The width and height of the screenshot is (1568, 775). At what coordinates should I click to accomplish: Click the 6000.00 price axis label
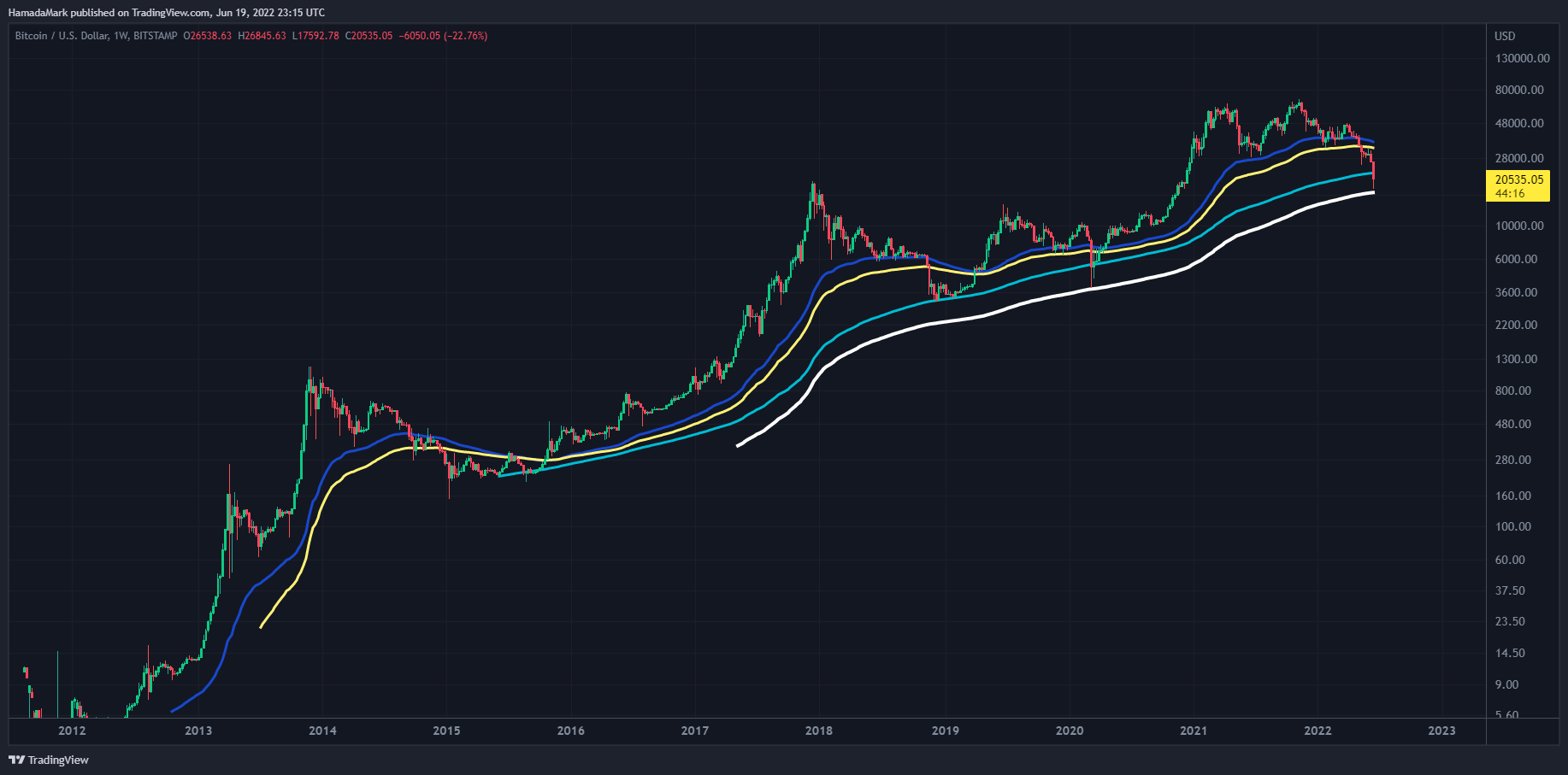click(1517, 259)
